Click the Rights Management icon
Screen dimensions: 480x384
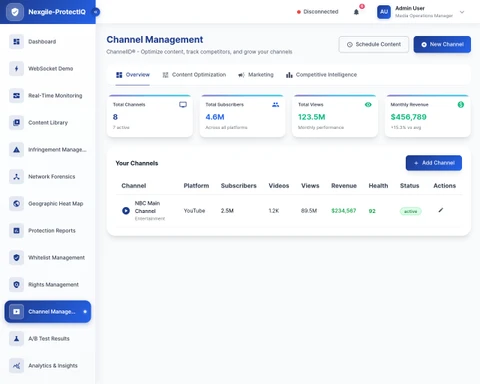coord(16,285)
